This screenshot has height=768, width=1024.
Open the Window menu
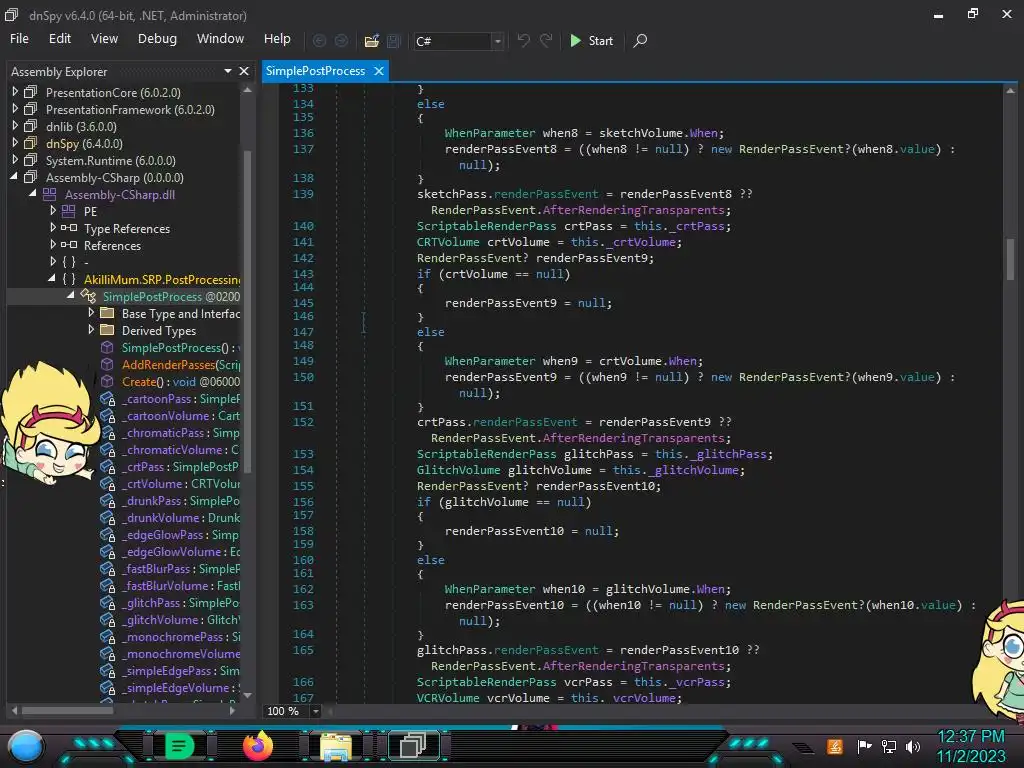pos(220,39)
